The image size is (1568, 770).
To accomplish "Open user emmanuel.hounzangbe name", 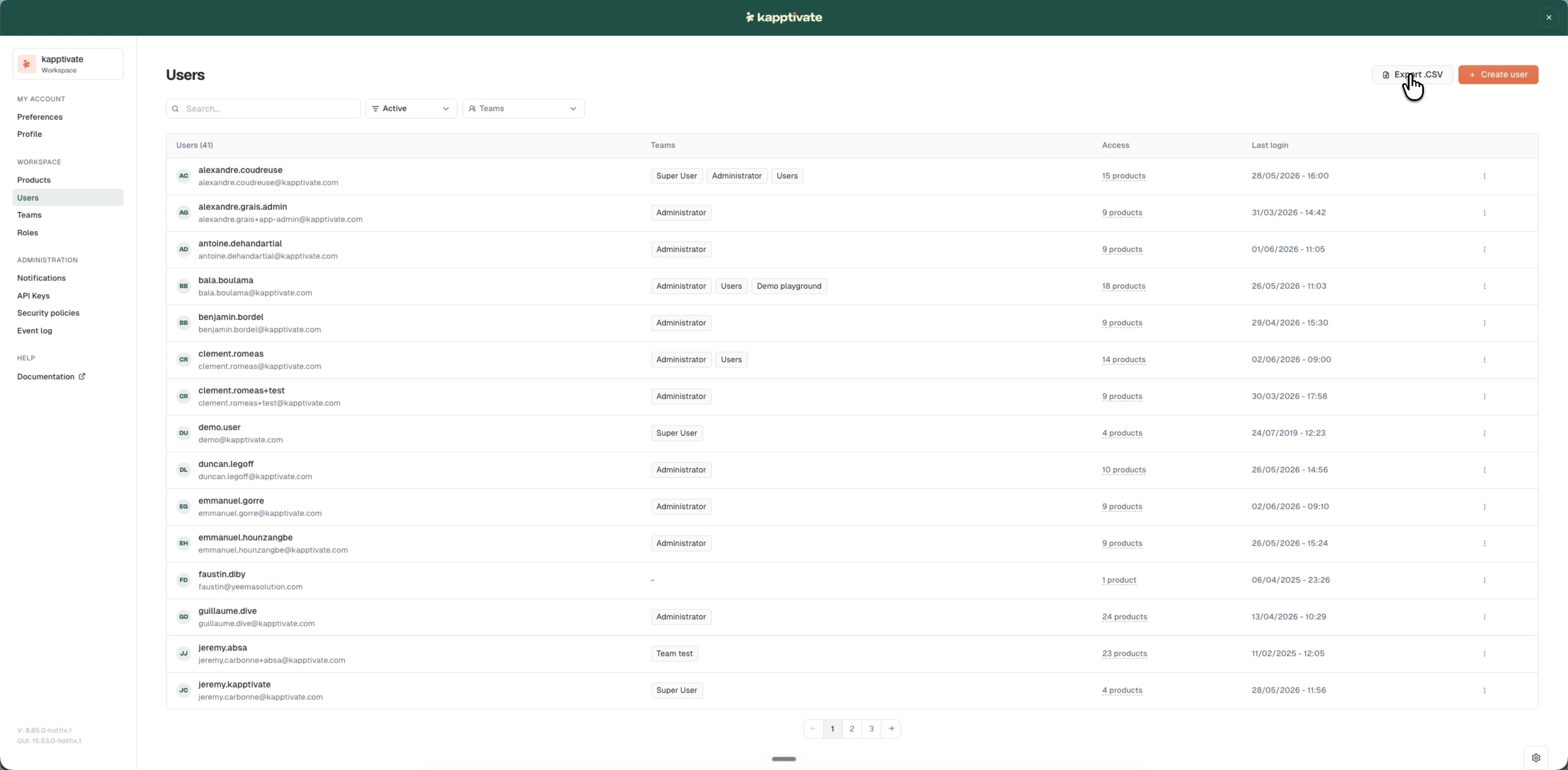I will pos(245,537).
